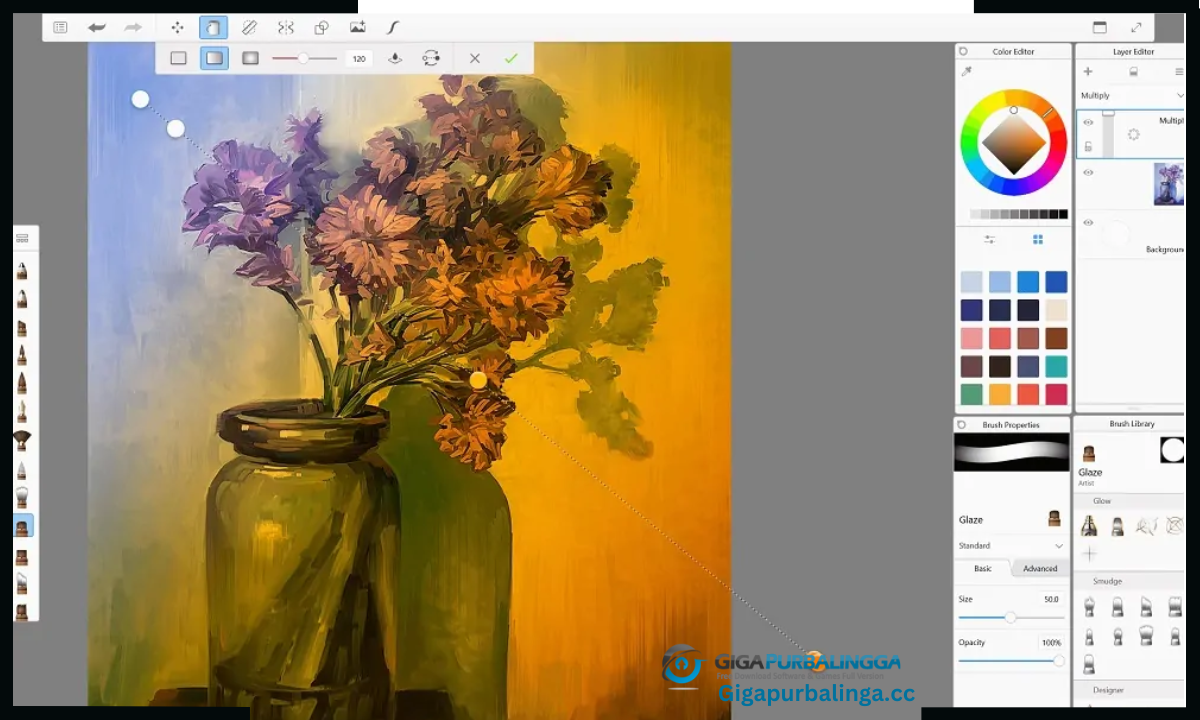Select the Transform move tool
The width and height of the screenshot is (1200, 720).
point(177,28)
